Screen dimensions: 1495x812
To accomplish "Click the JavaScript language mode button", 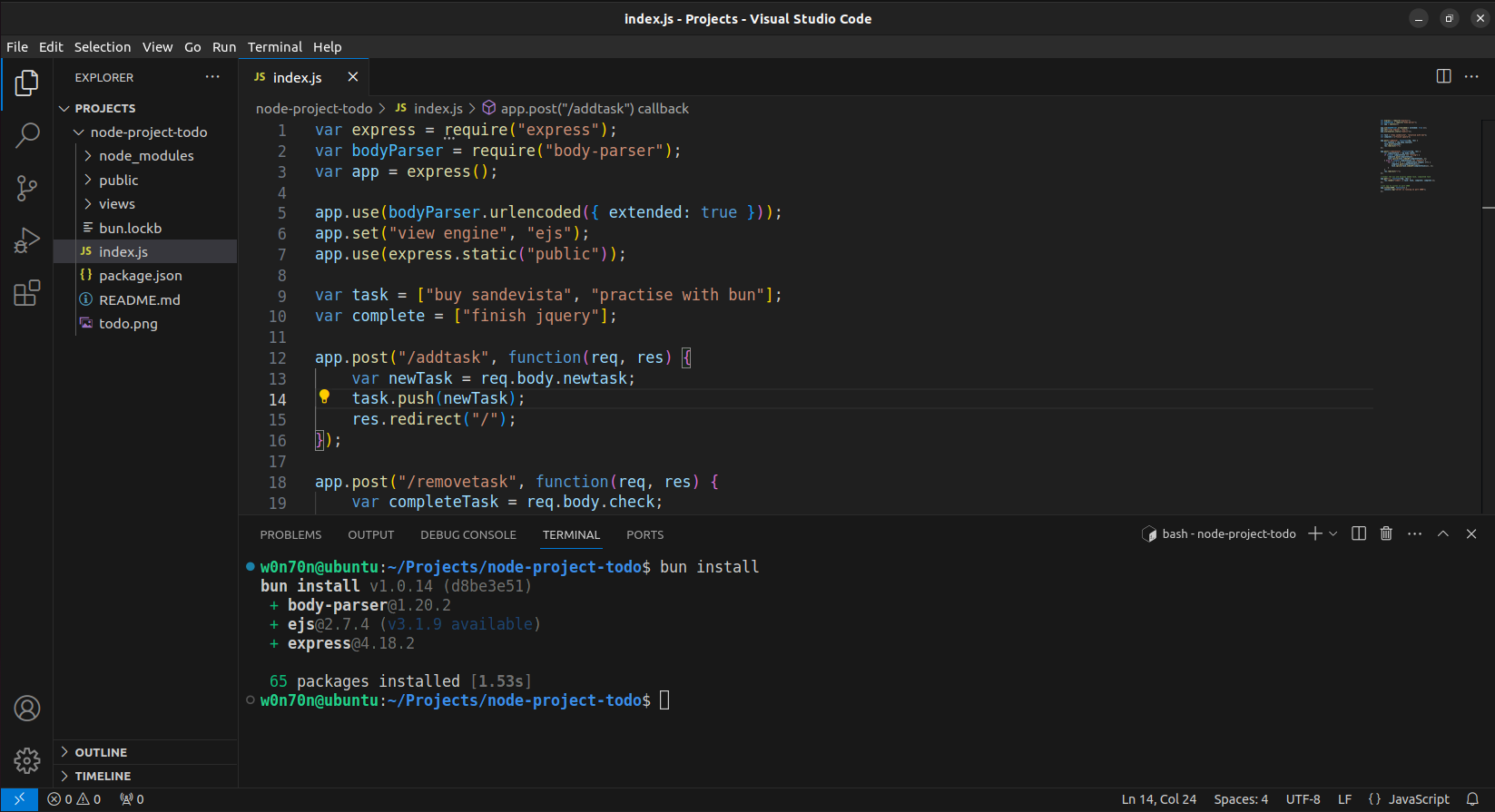I will click(x=1409, y=799).
